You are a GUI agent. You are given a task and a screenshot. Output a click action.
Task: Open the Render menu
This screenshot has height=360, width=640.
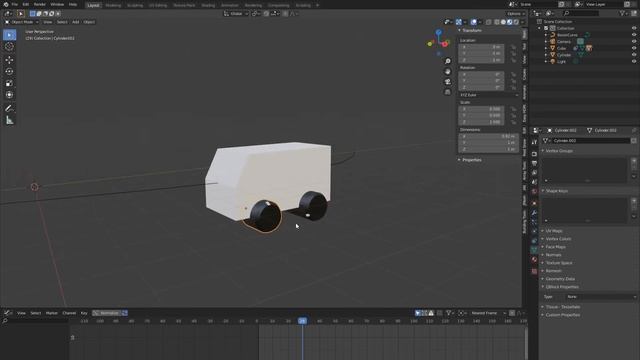click(40, 4)
